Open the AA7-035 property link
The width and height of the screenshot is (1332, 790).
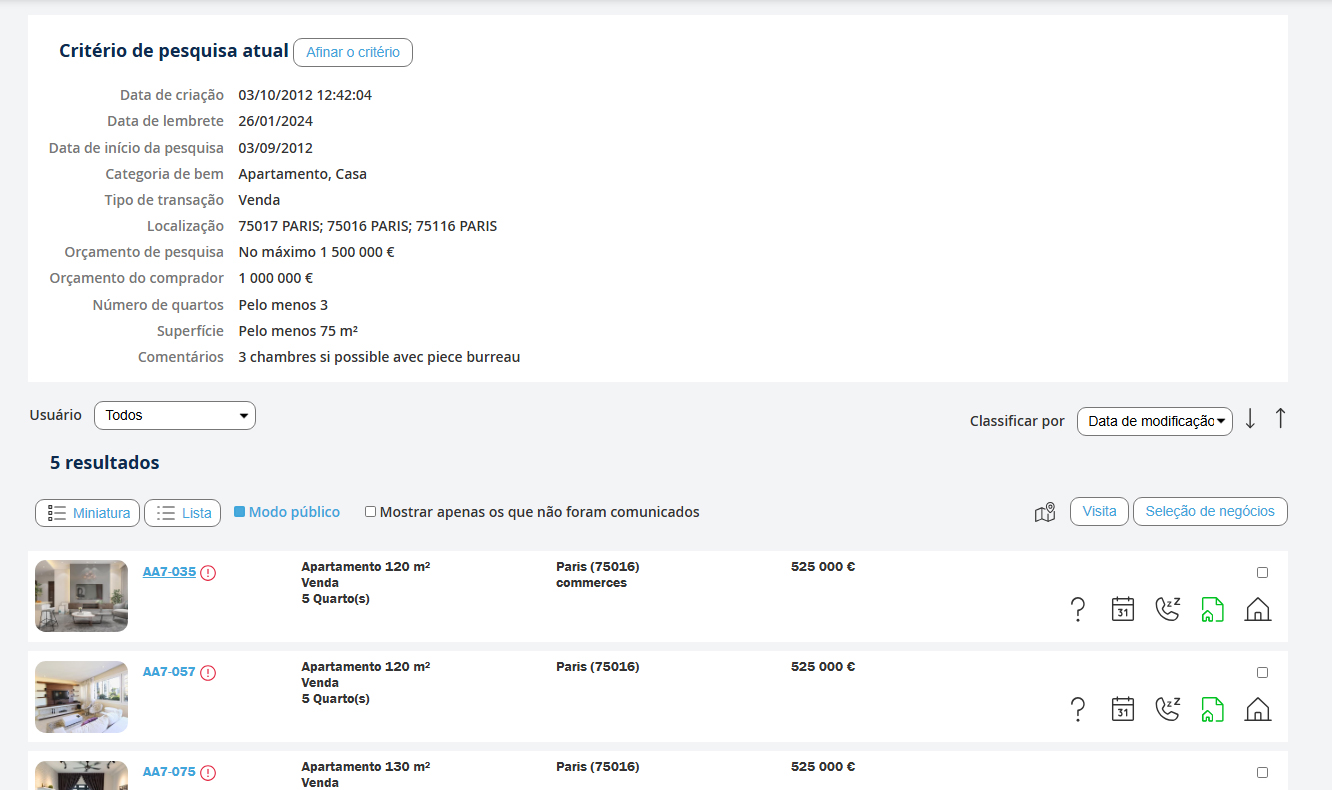169,572
